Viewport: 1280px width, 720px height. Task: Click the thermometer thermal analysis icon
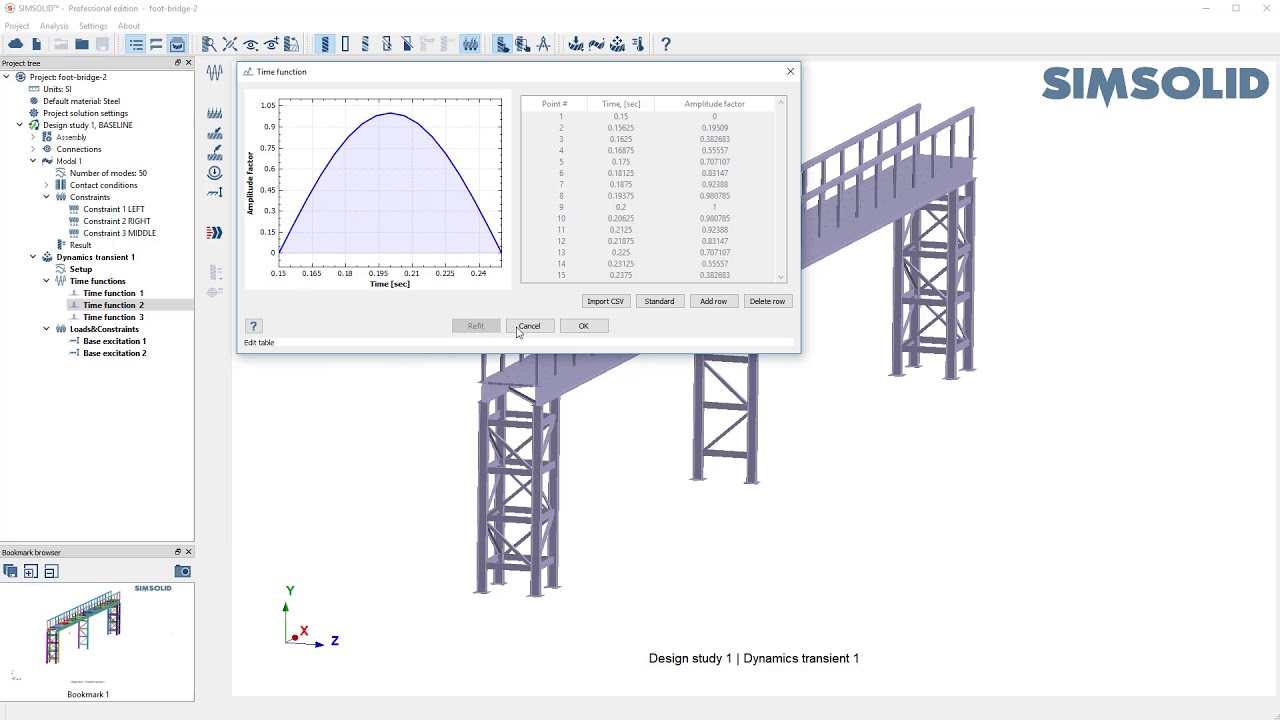tap(638, 44)
